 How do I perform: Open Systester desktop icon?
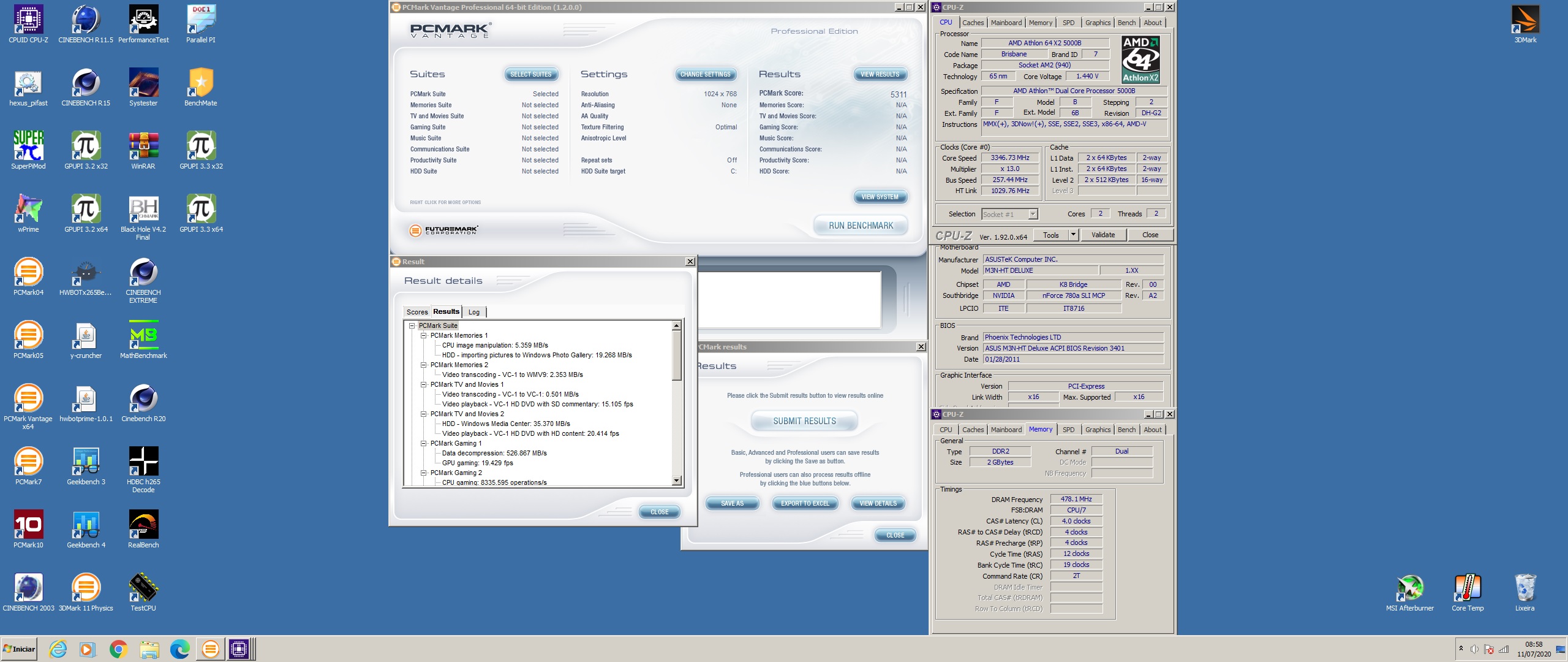click(143, 88)
